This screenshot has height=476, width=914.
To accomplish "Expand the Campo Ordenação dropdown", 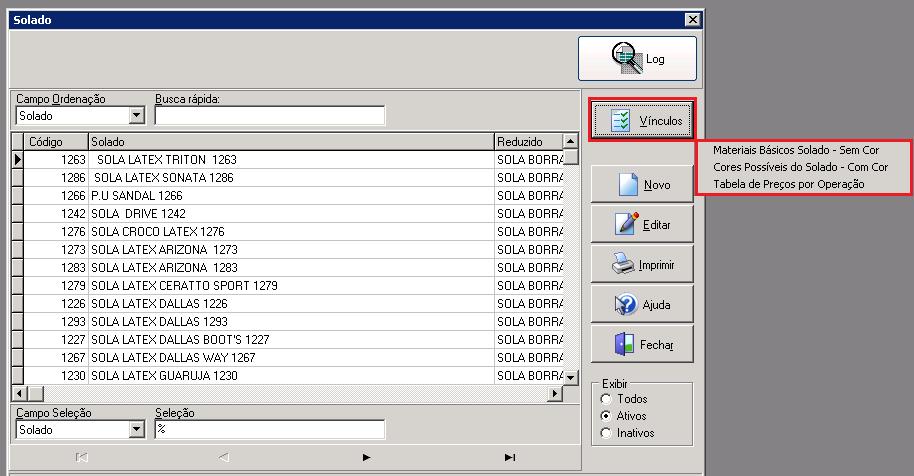I will pyautogui.click(x=136, y=115).
